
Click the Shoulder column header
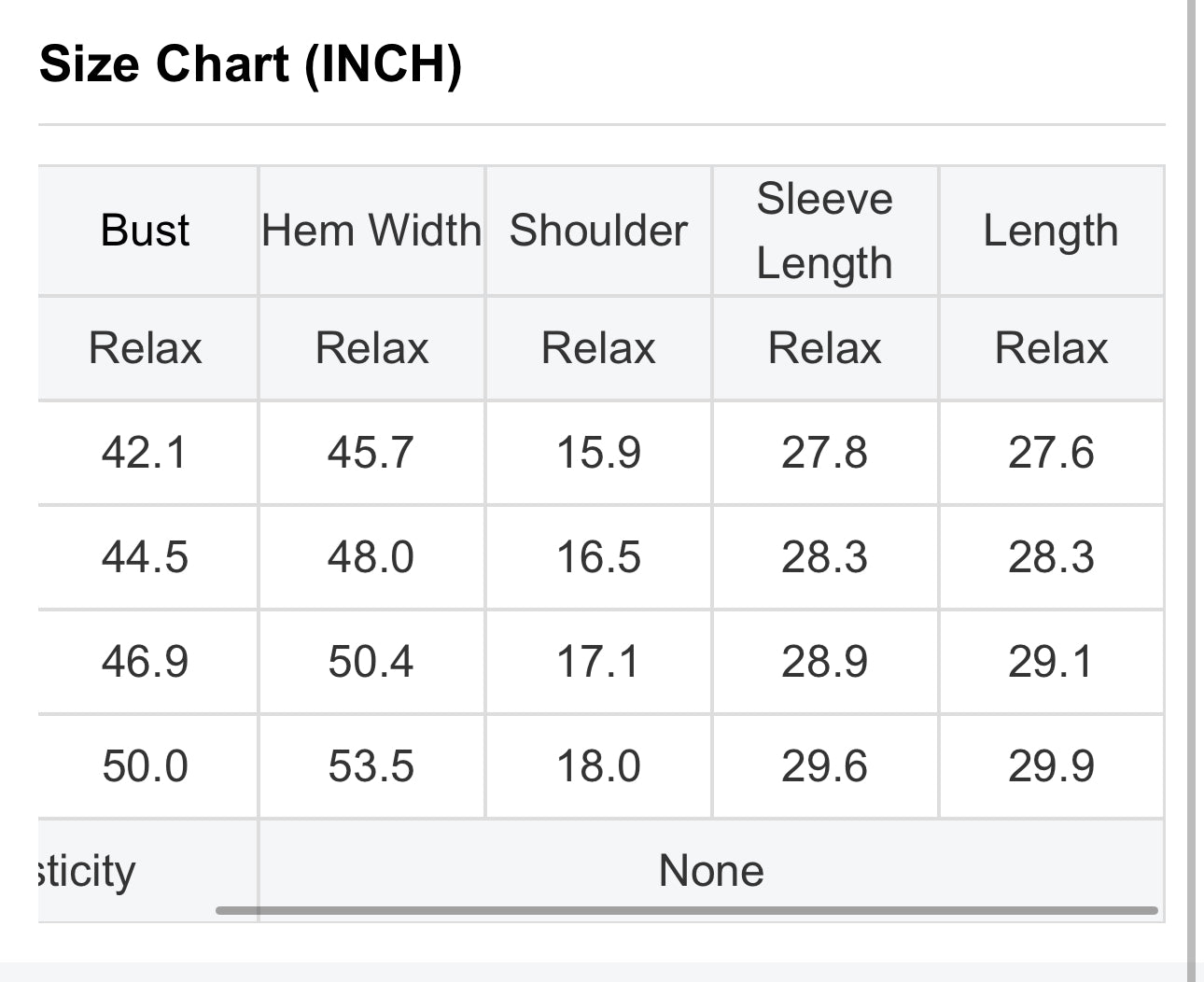click(x=598, y=231)
